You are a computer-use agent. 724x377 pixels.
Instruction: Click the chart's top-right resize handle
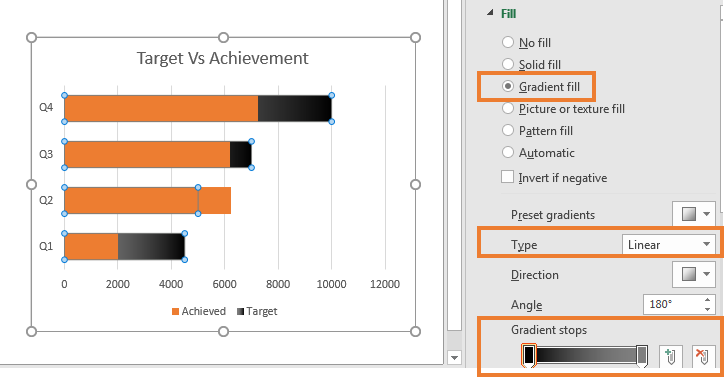coord(415,37)
